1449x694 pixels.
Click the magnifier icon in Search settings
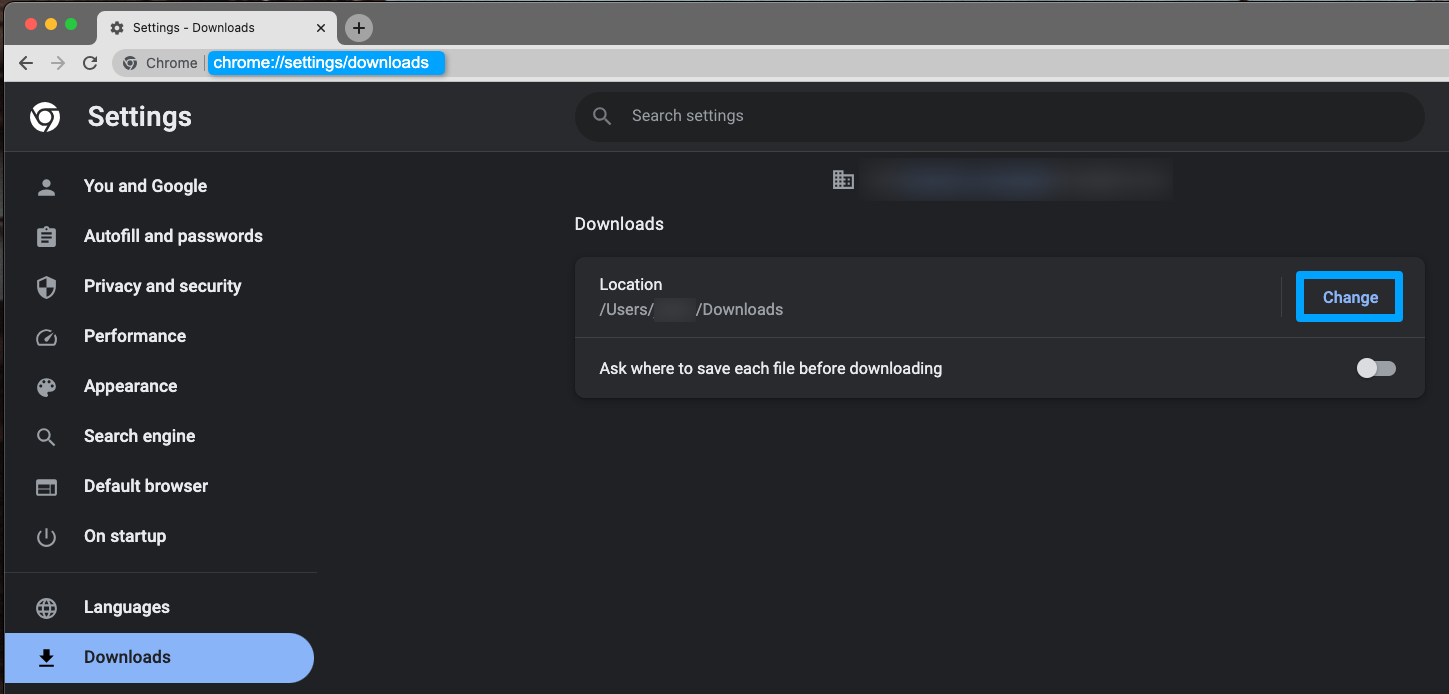coord(602,116)
